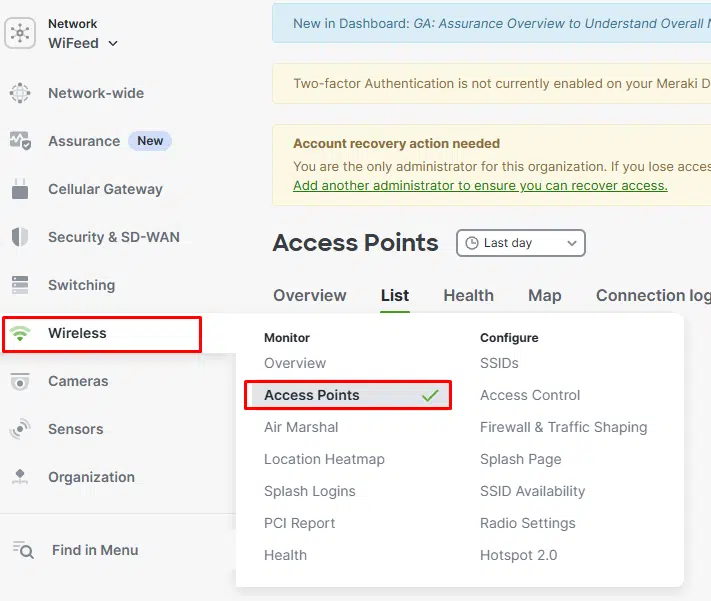Screen dimensions: 711x601
Task: Open Air Marshal under Monitor
Action: pyautogui.click(x=301, y=427)
